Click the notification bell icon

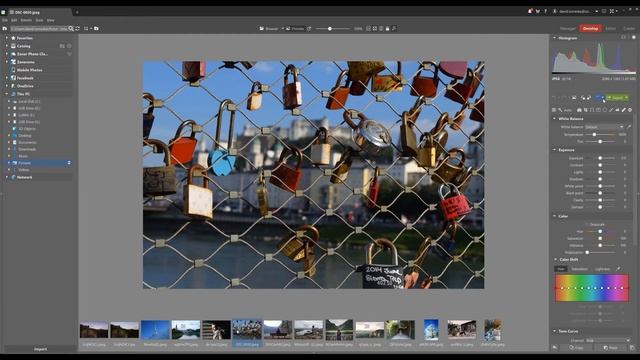coord(530,11)
